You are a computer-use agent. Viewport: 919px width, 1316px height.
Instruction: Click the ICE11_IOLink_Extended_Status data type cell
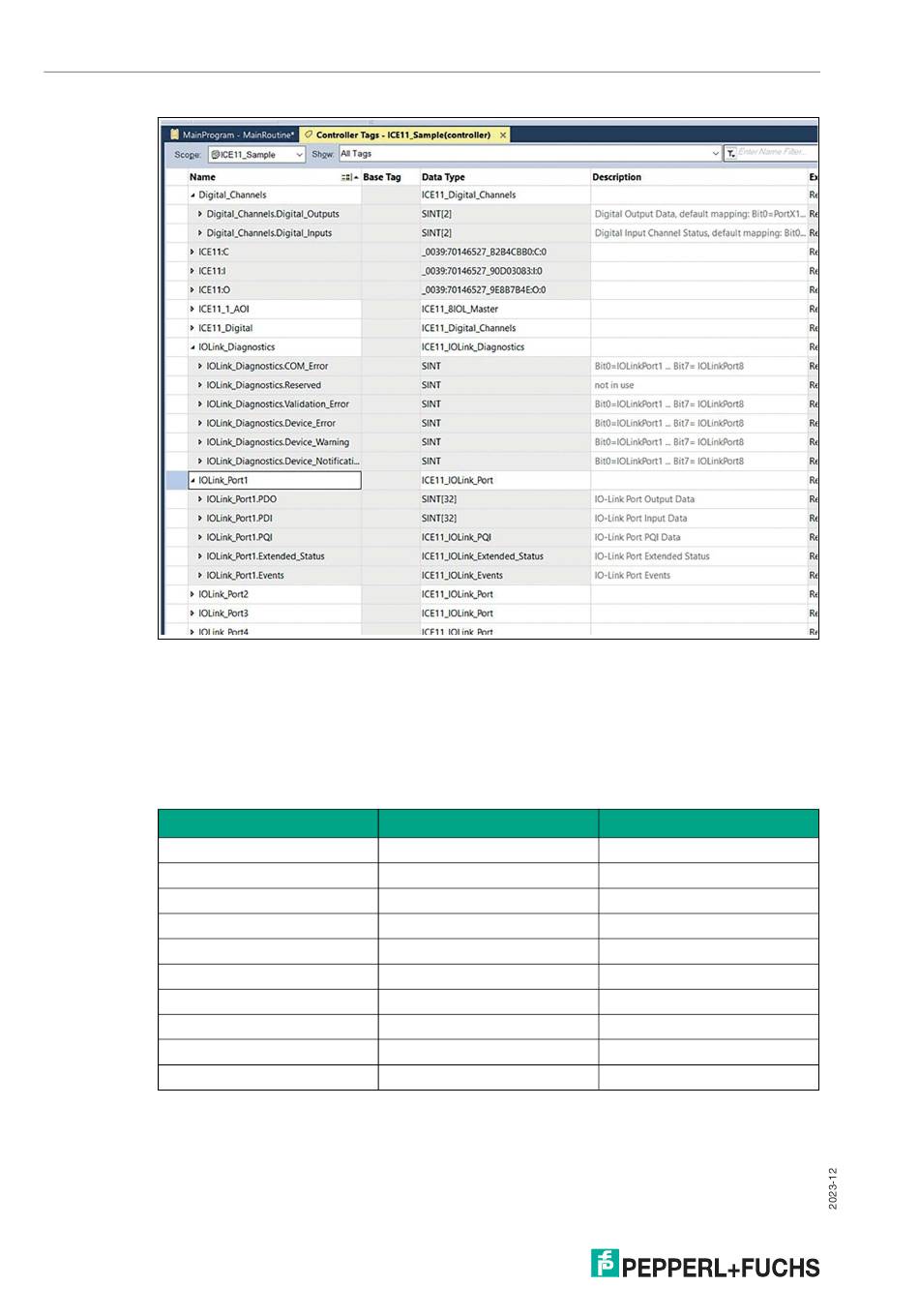pos(505,556)
